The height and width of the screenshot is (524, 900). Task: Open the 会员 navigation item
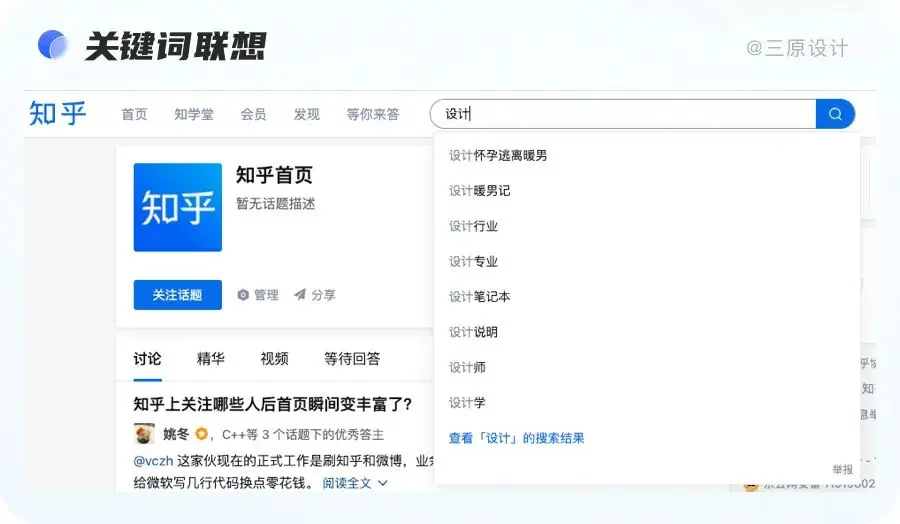[253, 114]
